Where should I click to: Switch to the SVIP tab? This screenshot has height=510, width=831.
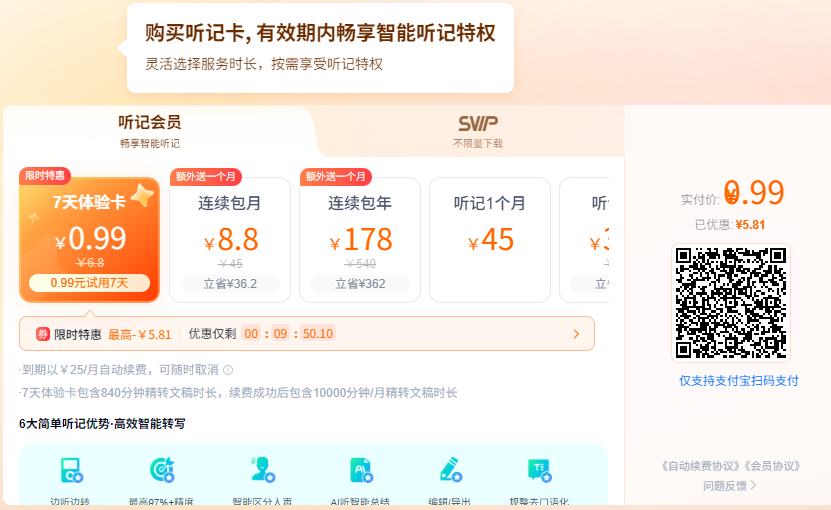tap(478, 130)
